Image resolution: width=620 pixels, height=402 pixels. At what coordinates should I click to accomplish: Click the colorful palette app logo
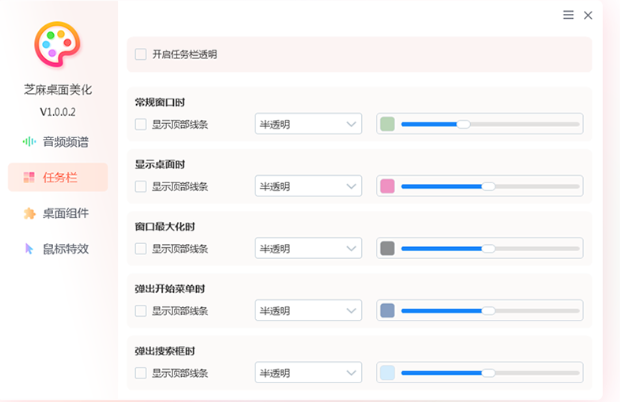tap(57, 45)
